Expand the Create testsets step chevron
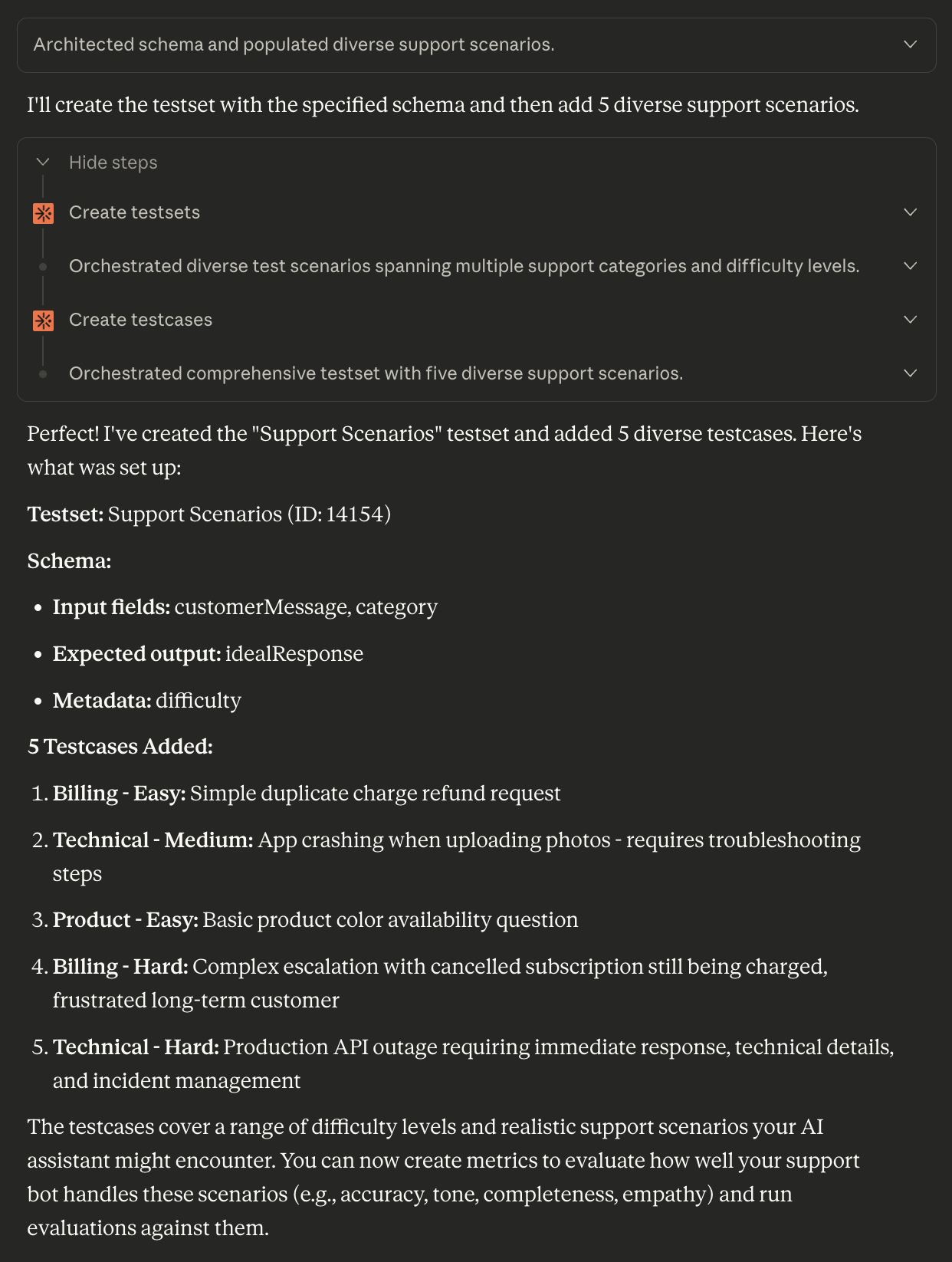The height and width of the screenshot is (1262, 952). (x=911, y=212)
